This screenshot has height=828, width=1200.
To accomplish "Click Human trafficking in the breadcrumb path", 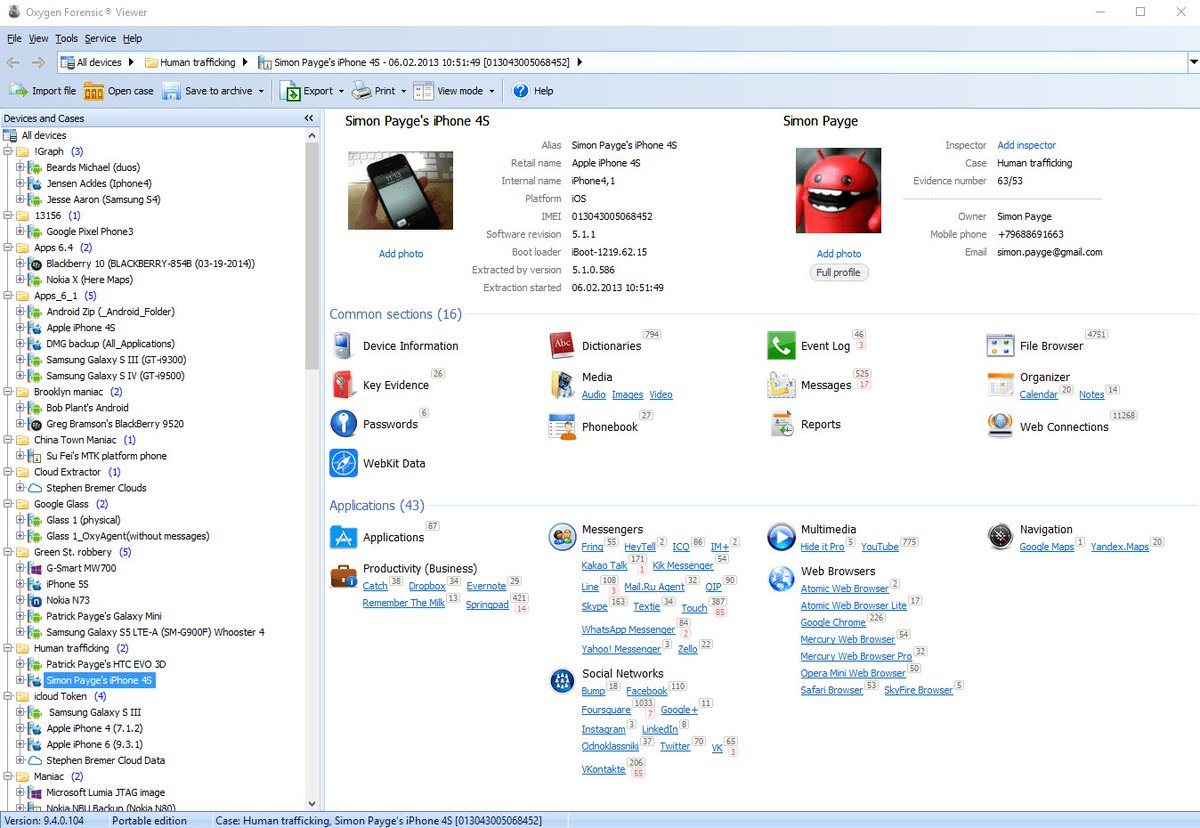I will [197, 62].
